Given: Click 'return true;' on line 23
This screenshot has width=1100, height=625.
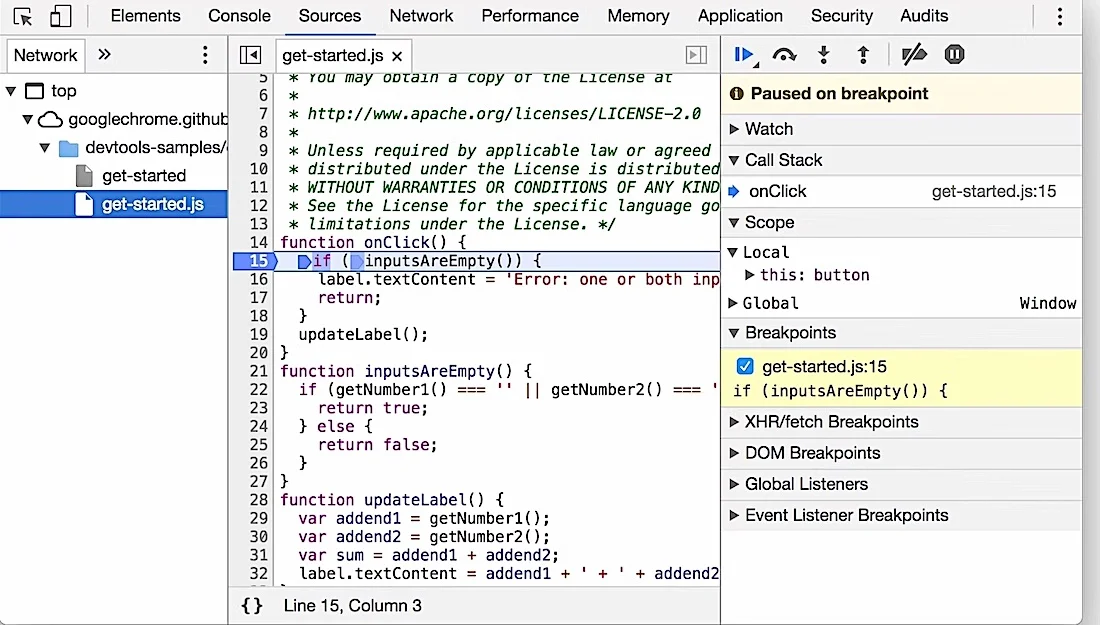Looking at the screenshot, I should 373,408.
